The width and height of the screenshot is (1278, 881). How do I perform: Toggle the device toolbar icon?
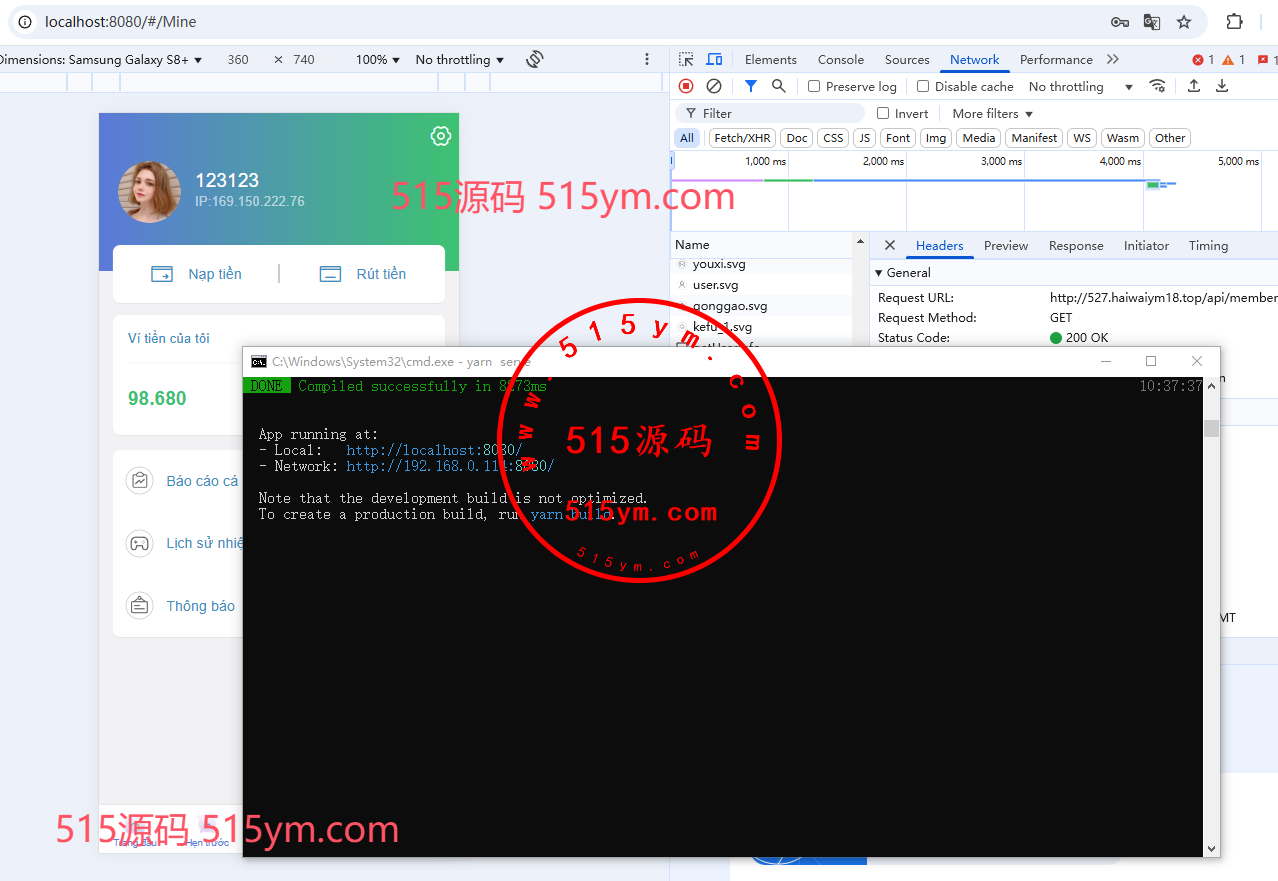(x=714, y=60)
